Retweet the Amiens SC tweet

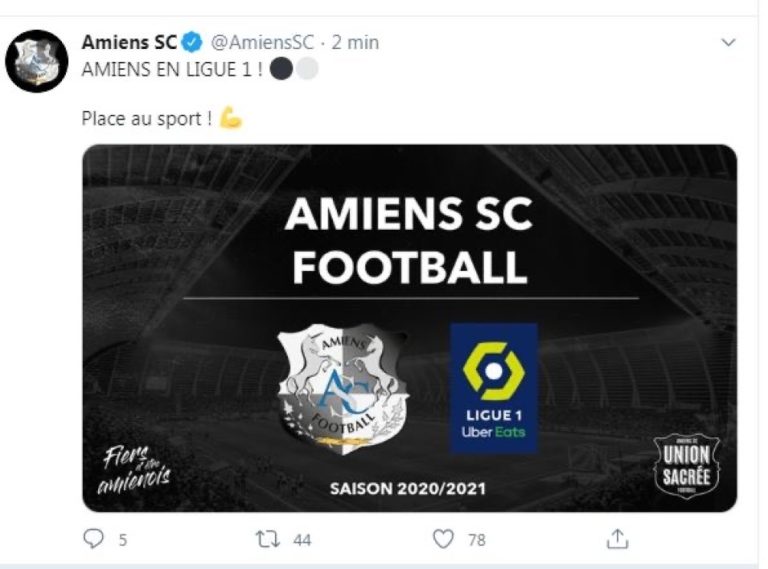click(x=267, y=539)
